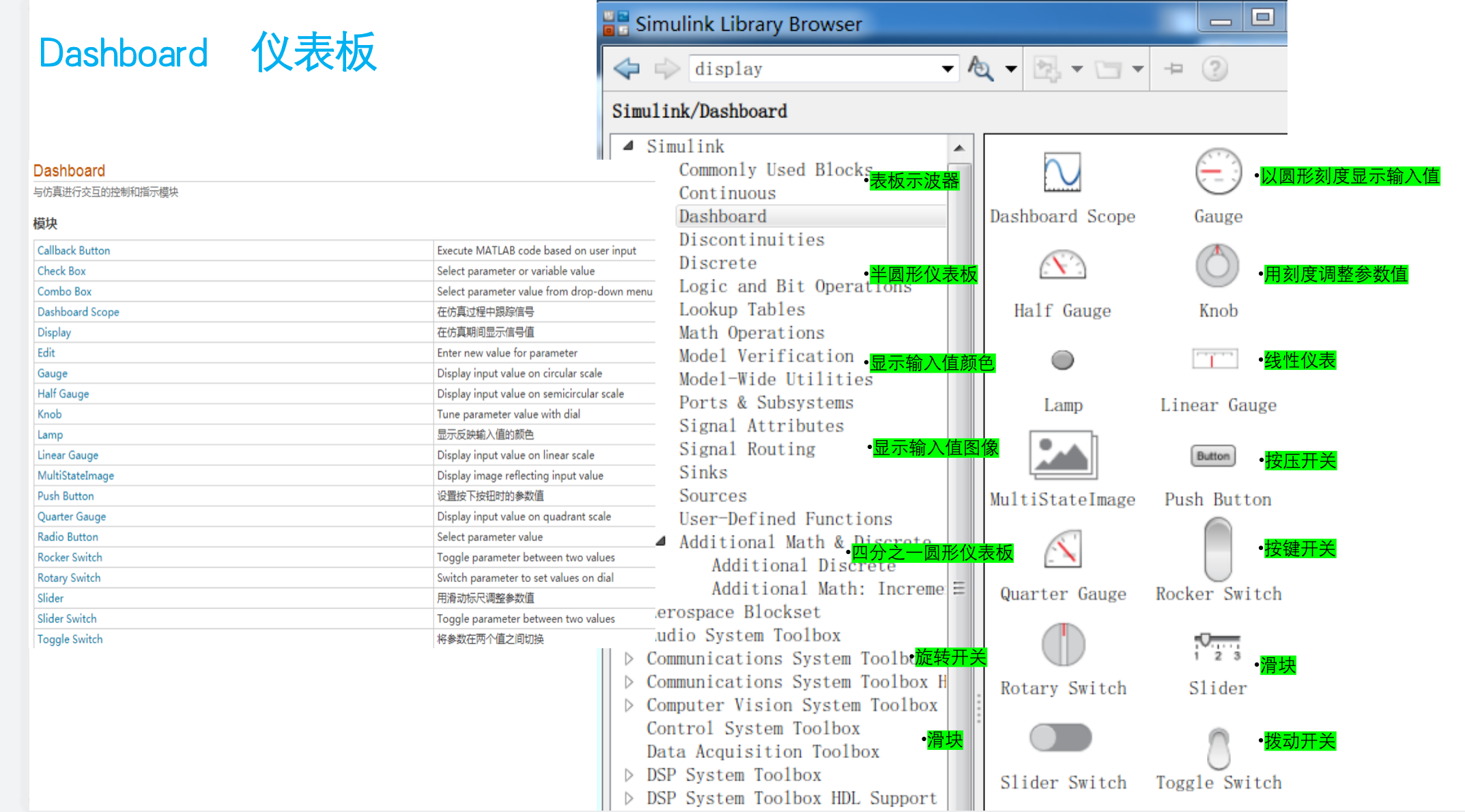Click the Rocker Switch block
This screenshot has width=1465, height=812.
pos(1218,549)
